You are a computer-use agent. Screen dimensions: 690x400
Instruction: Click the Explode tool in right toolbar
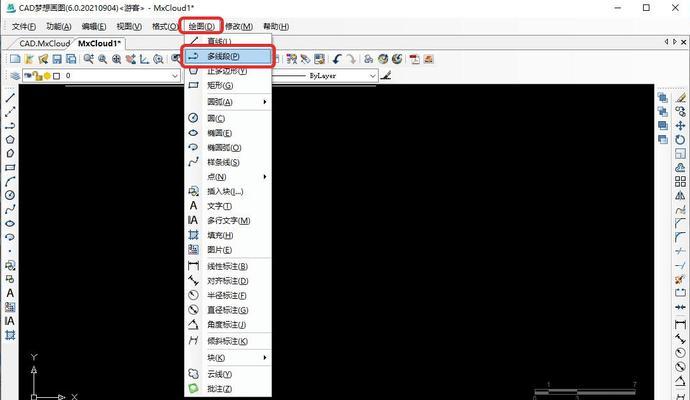(680, 279)
